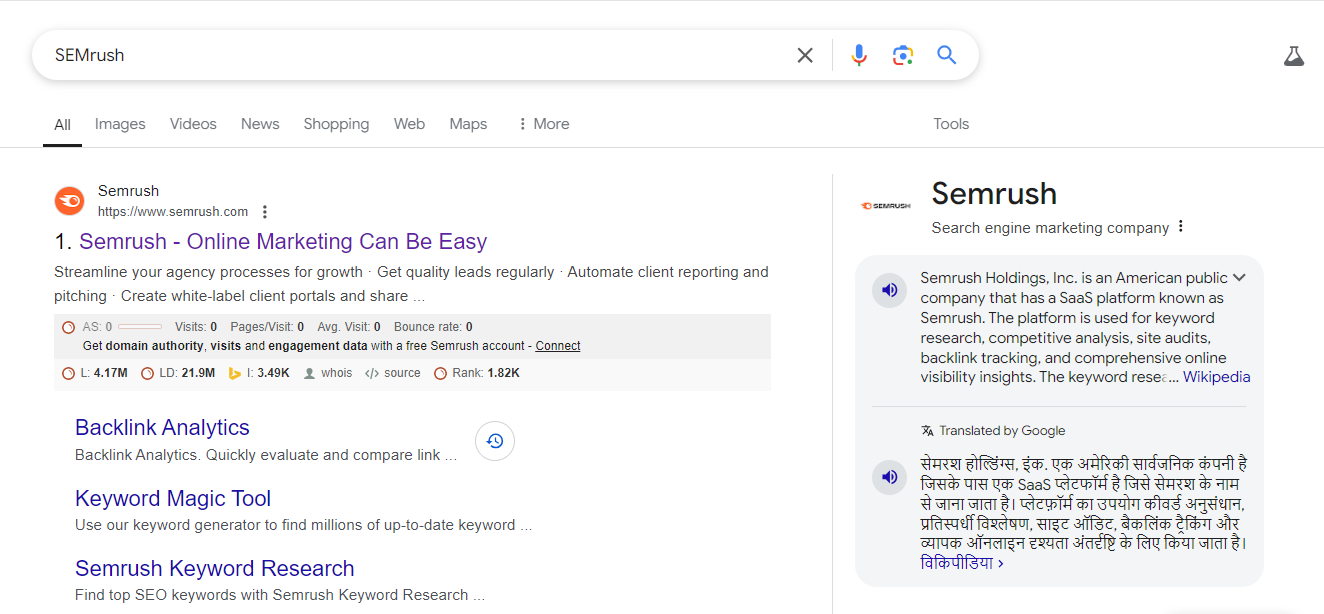The image size is (1324, 614).
Task: Open Google Lens image search
Action: tap(903, 55)
